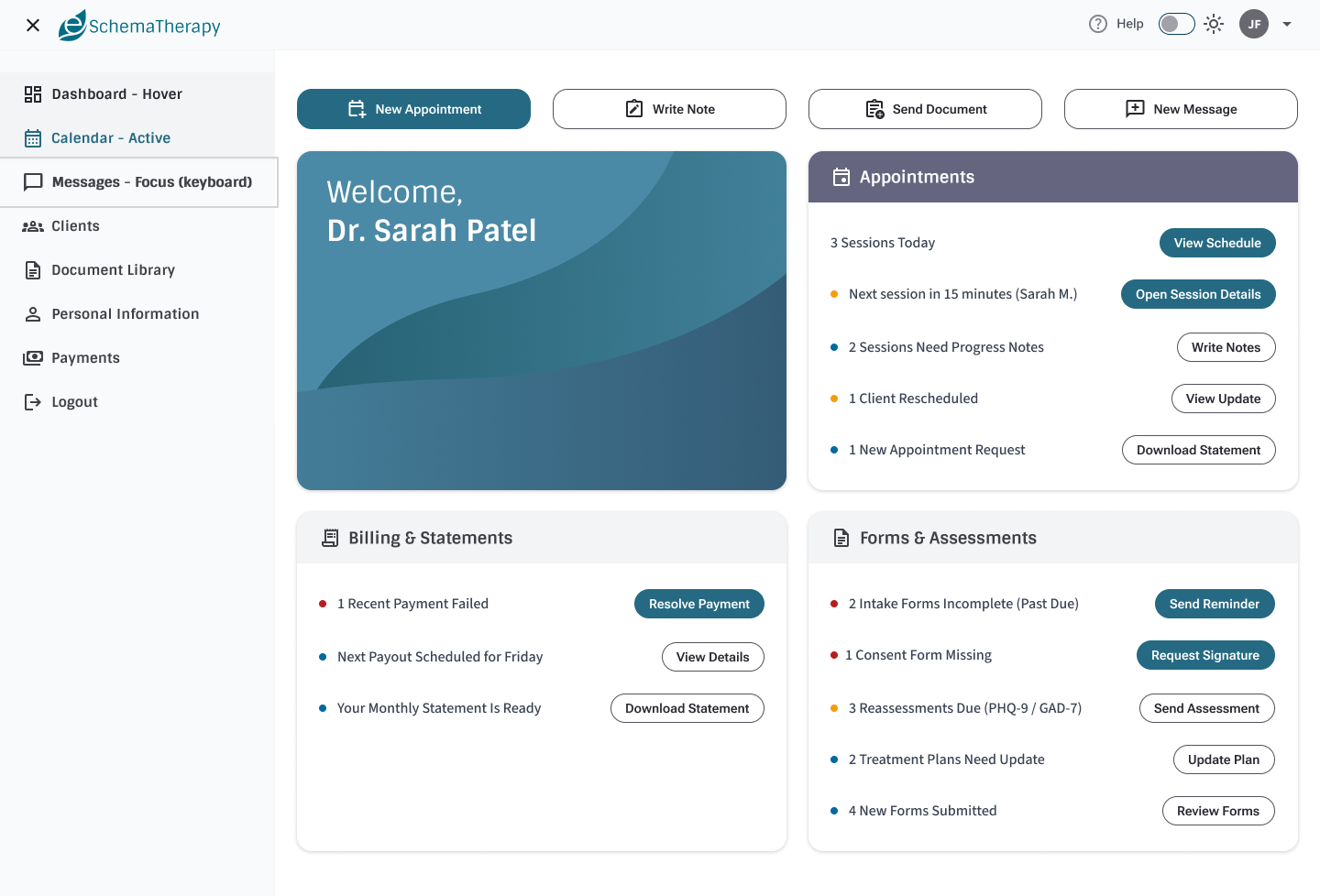Click the Help text link
This screenshot has width=1320, height=896.
(1130, 24)
